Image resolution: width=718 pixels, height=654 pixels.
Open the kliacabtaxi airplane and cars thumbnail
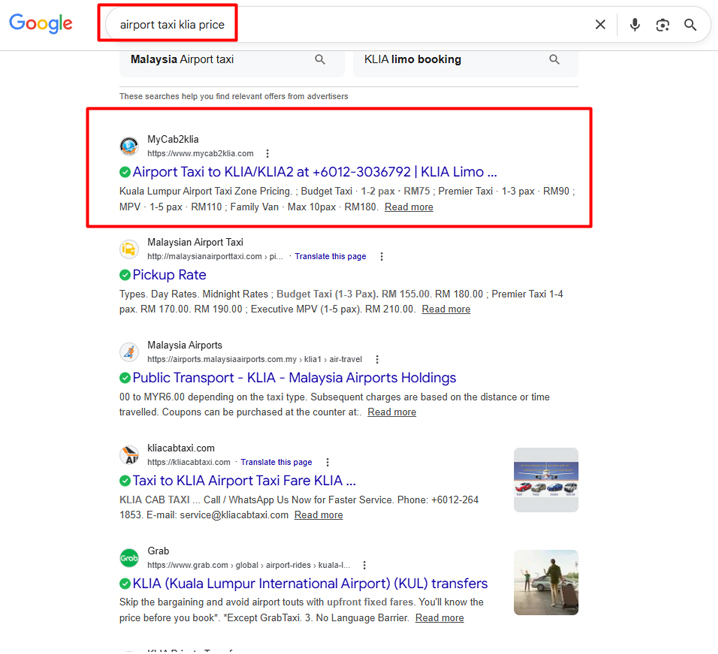(x=546, y=480)
